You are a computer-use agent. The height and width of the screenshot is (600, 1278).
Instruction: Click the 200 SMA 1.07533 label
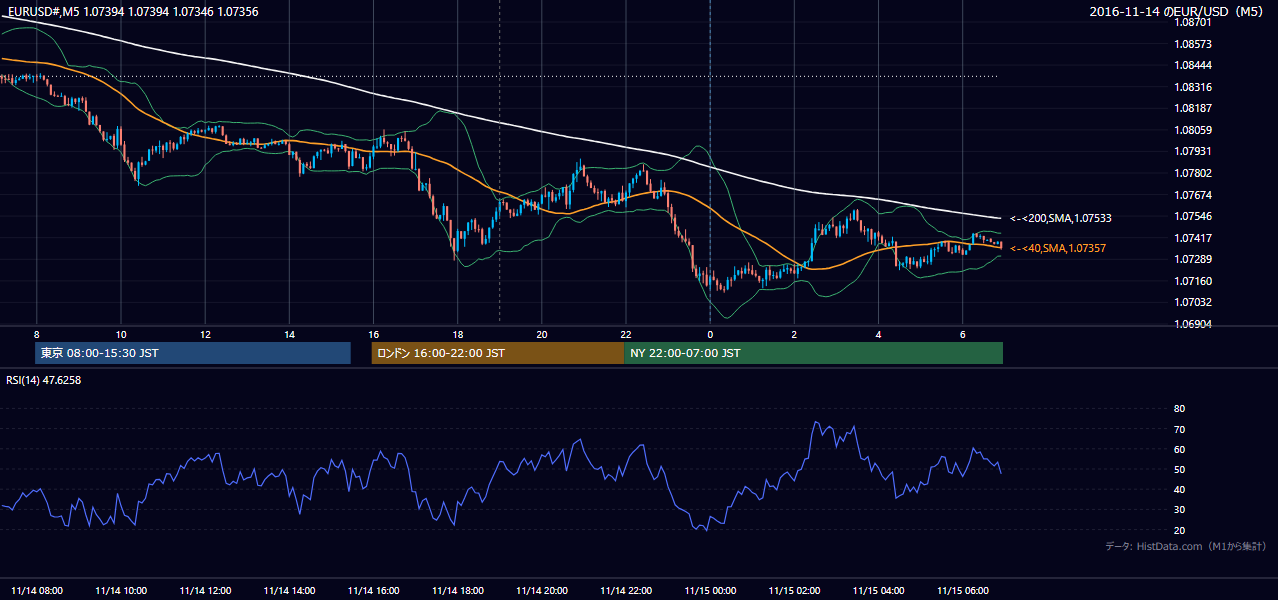tap(1061, 218)
